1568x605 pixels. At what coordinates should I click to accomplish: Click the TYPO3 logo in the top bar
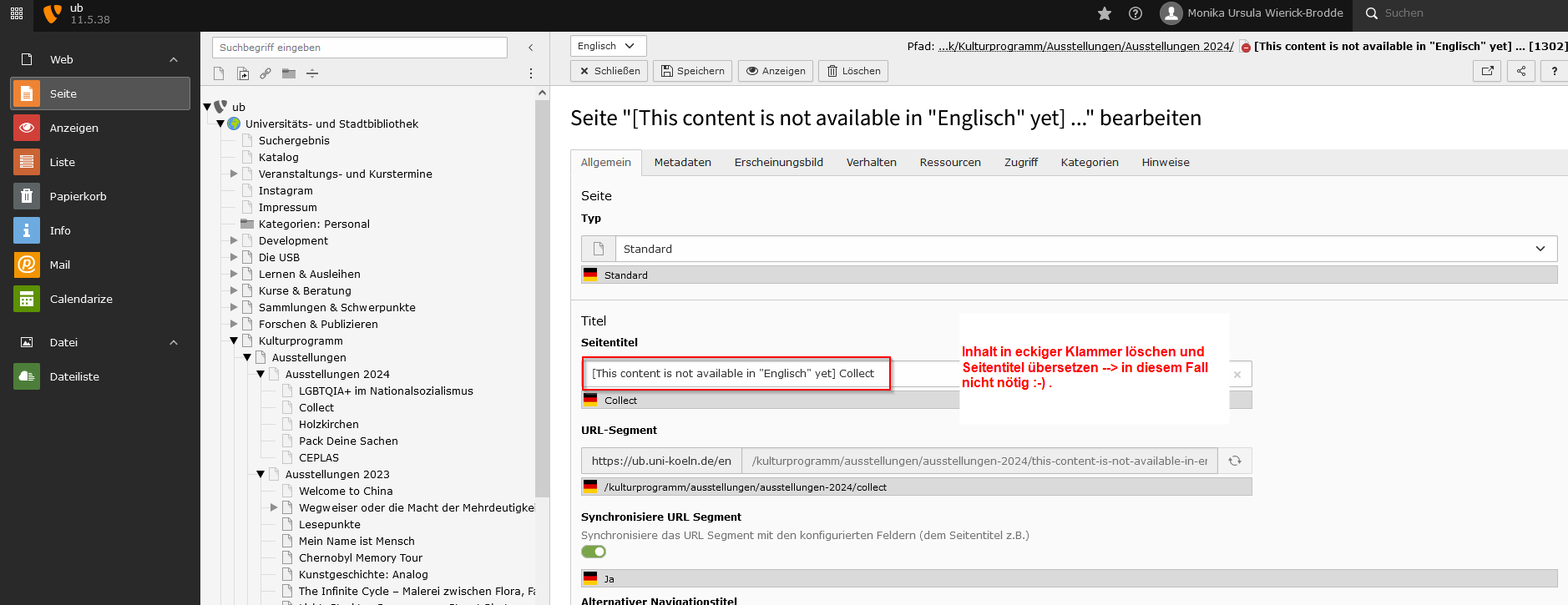pos(52,13)
